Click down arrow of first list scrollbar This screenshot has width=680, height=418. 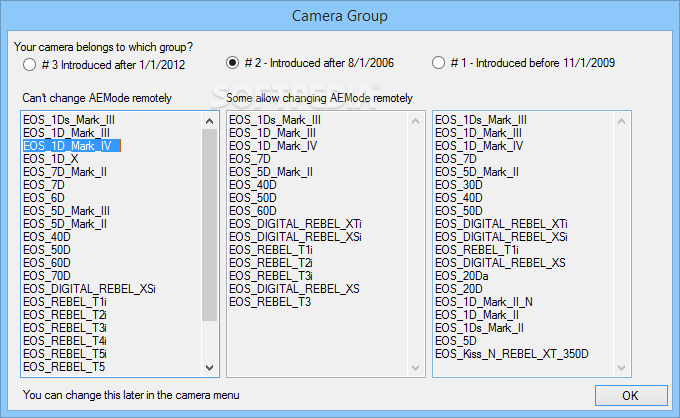(x=209, y=368)
